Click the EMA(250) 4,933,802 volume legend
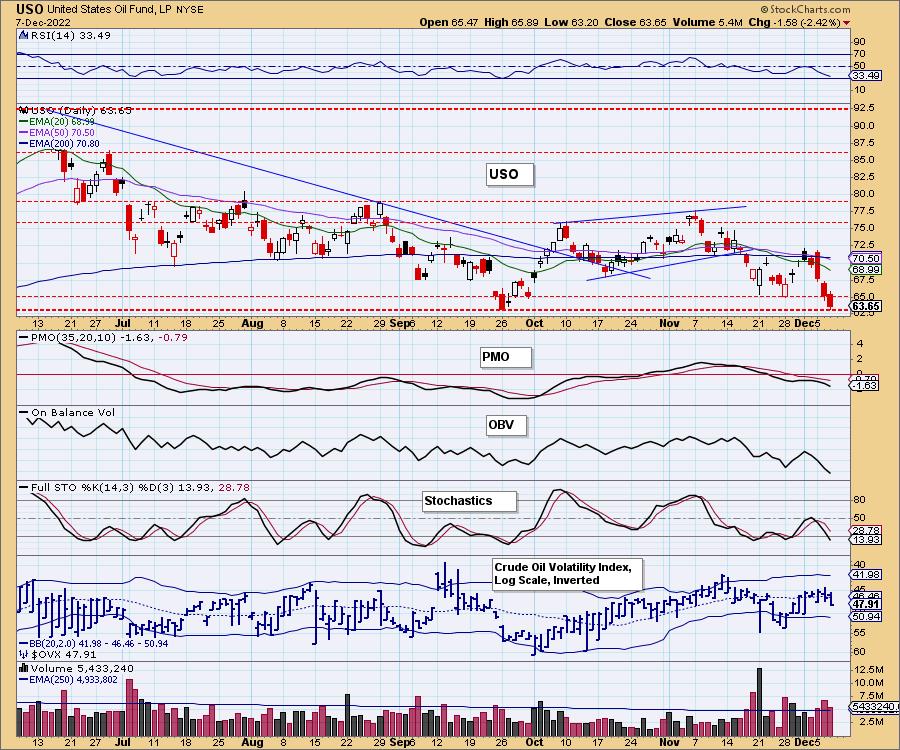This screenshot has height=750, width=900. coord(68,679)
